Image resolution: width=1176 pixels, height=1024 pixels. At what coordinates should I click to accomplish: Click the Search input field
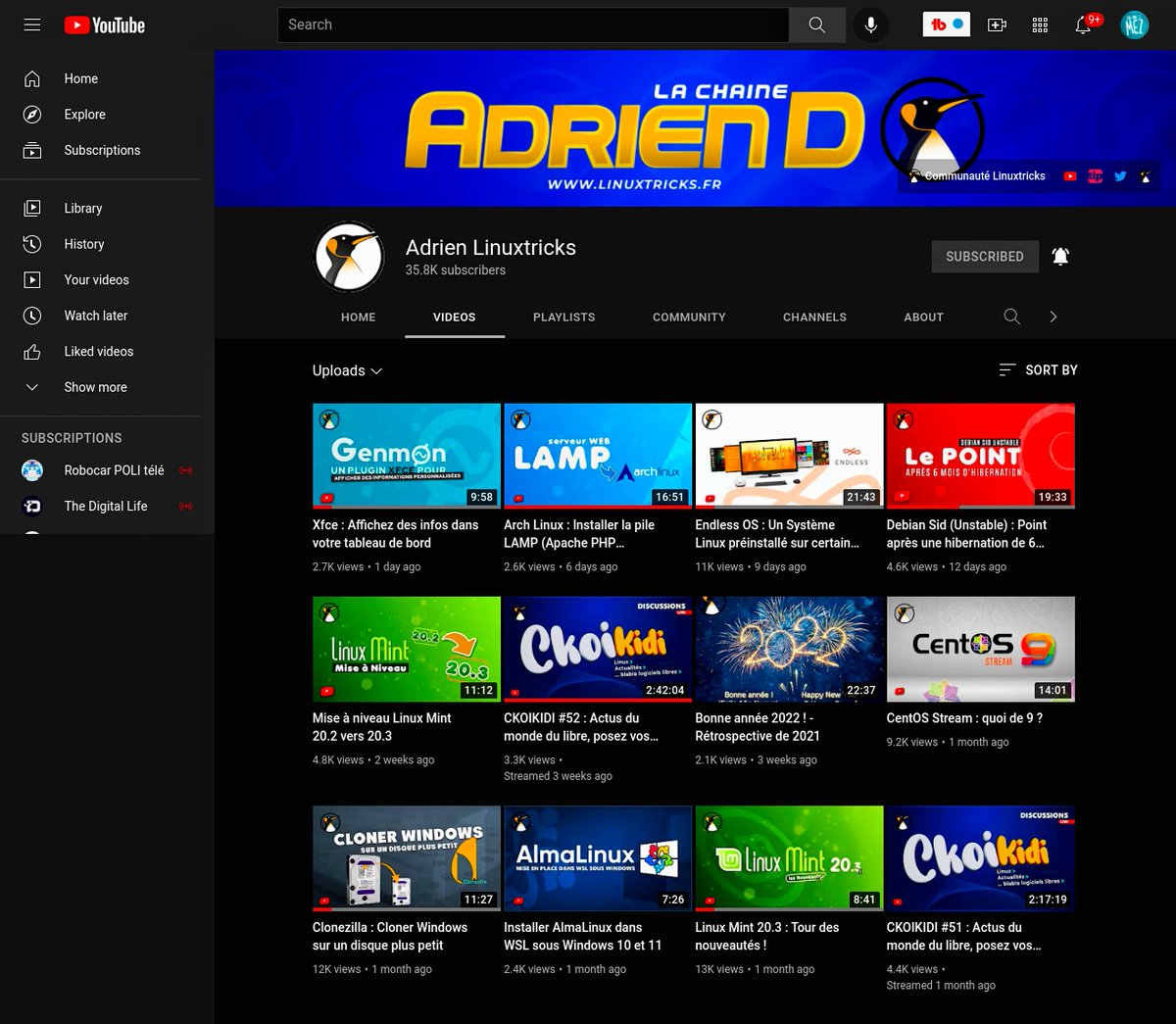point(533,25)
